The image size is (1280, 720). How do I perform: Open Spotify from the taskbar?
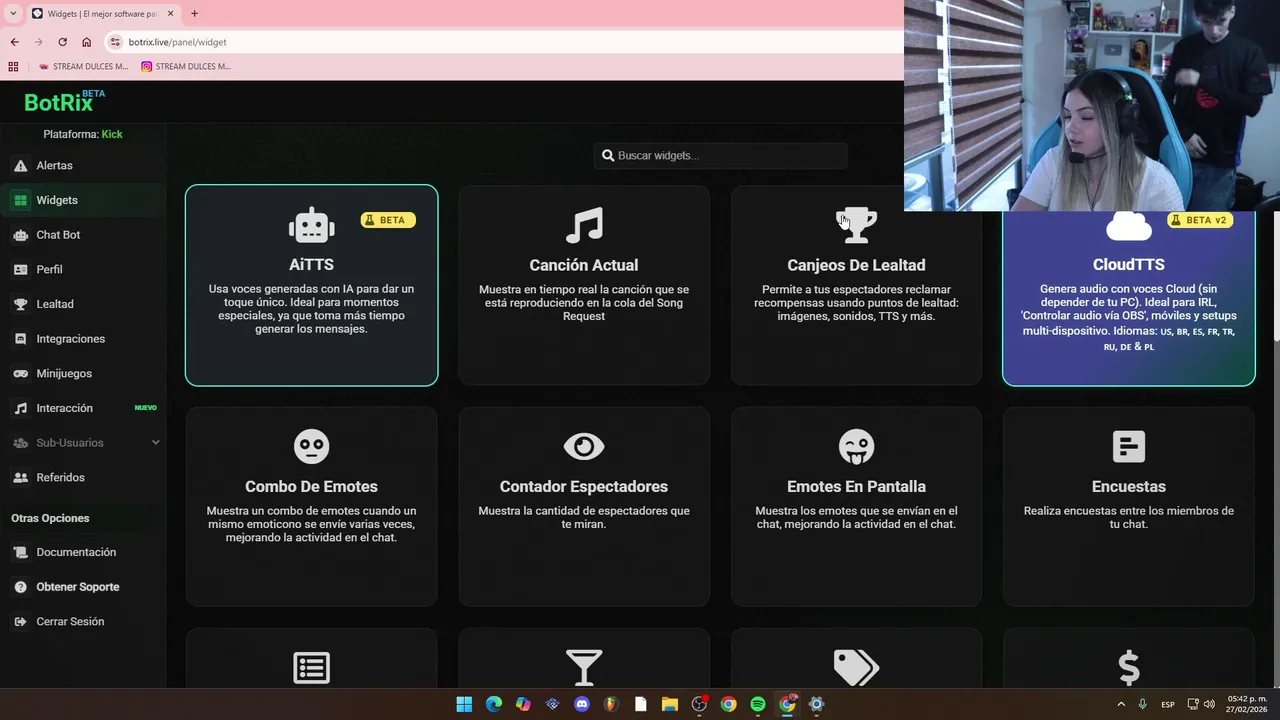pyautogui.click(x=758, y=704)
